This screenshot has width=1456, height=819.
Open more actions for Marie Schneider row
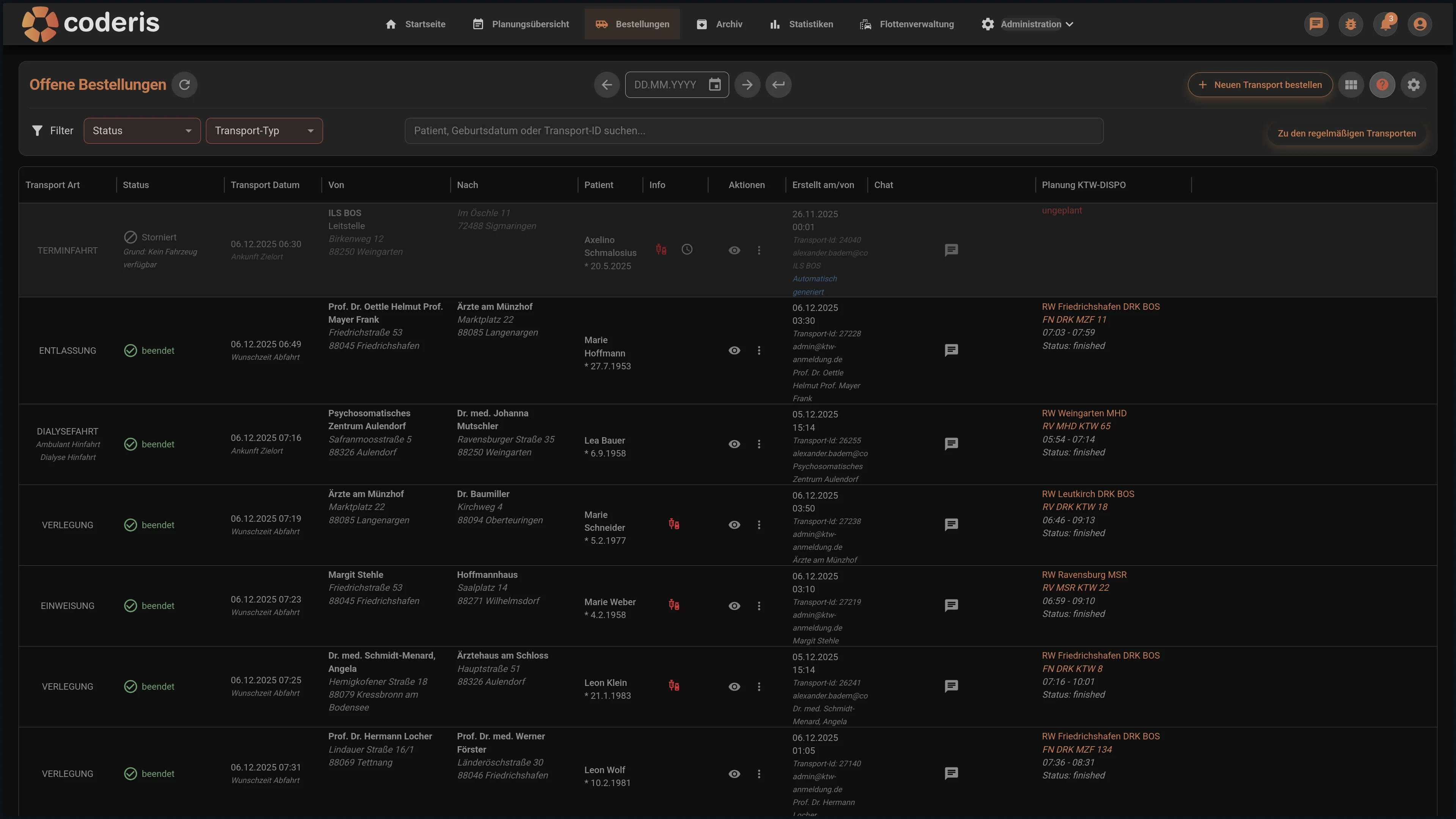point(759,525)
